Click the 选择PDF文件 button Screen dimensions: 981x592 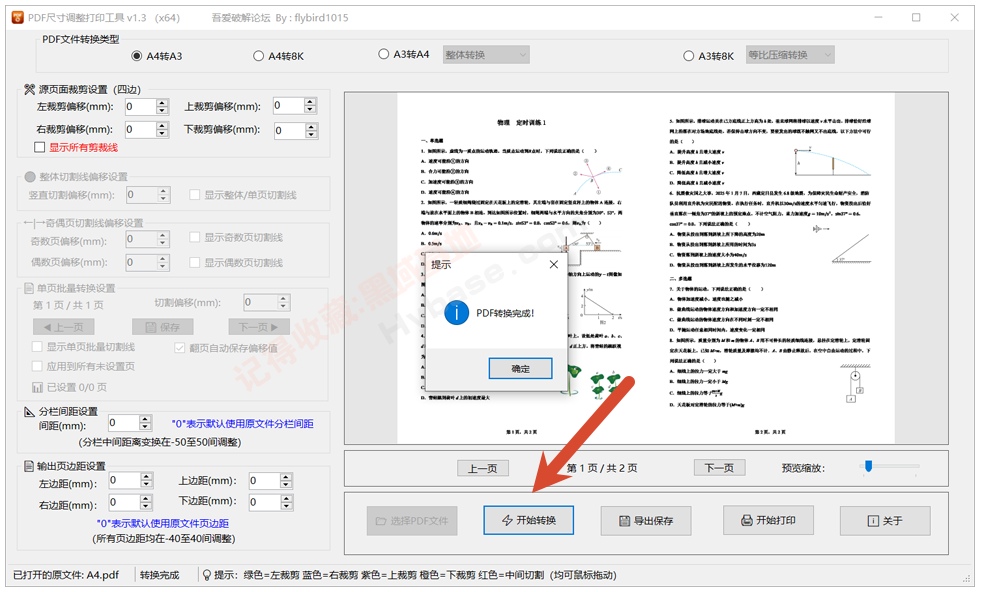click(412, 521)
